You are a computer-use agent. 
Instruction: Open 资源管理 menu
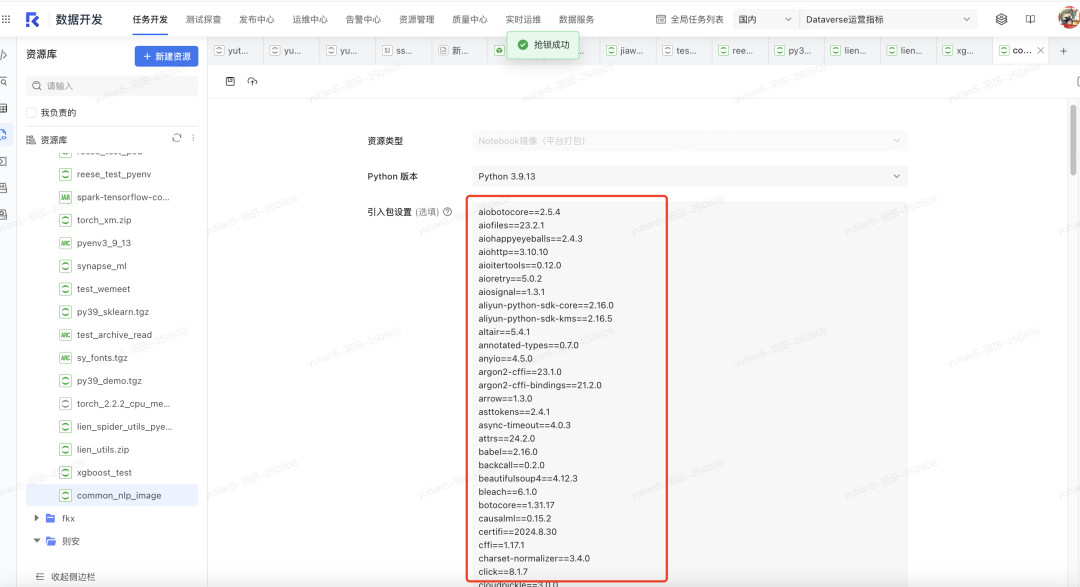click(417, 19)
